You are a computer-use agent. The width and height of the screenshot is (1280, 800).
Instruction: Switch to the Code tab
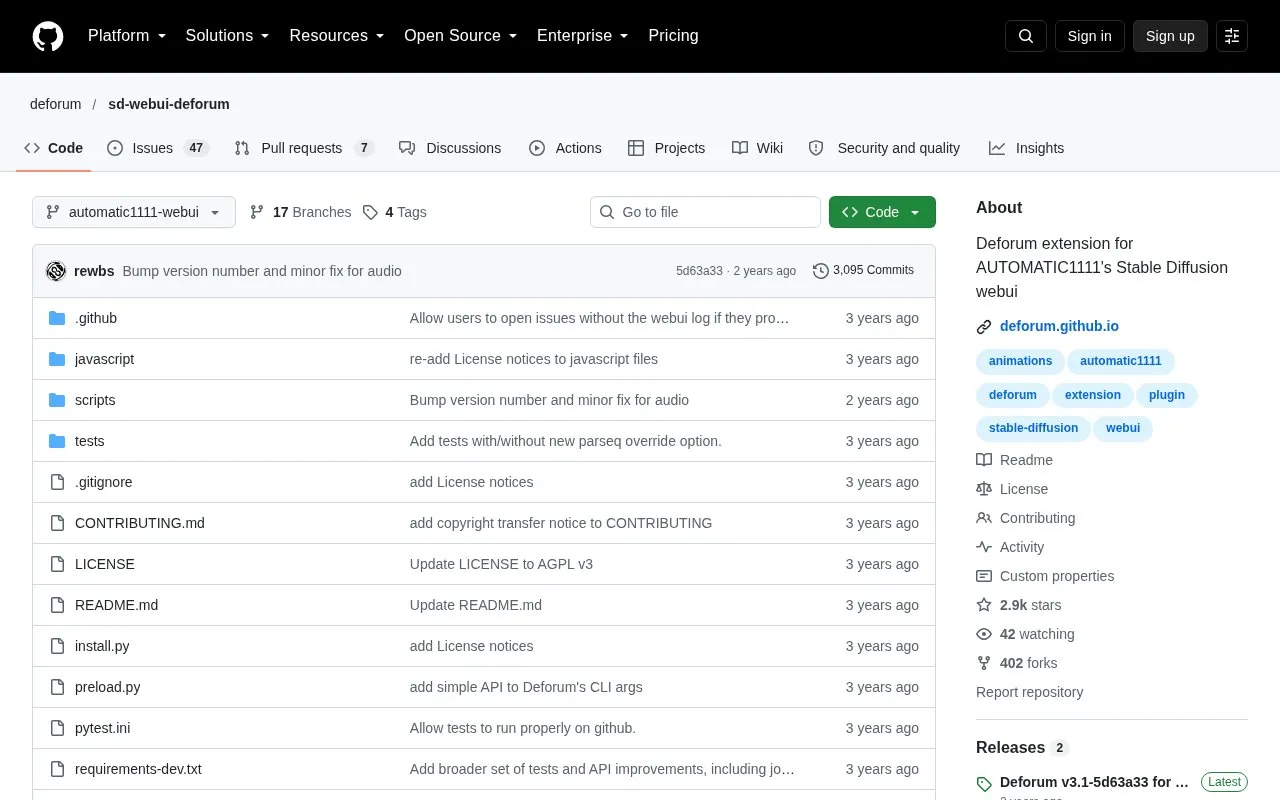54,148
